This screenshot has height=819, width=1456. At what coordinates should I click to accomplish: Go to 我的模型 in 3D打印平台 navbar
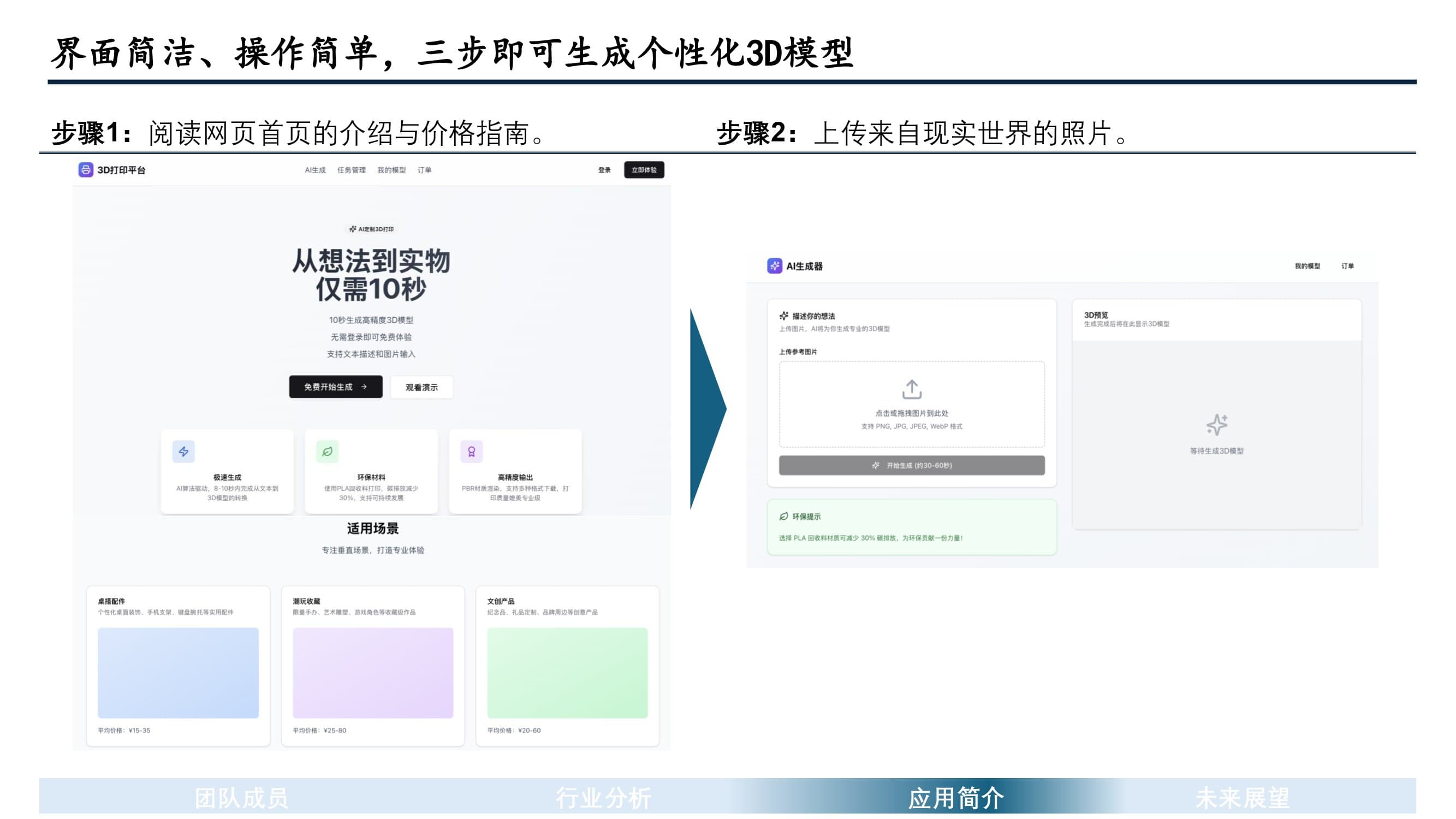tap(391, 170)
